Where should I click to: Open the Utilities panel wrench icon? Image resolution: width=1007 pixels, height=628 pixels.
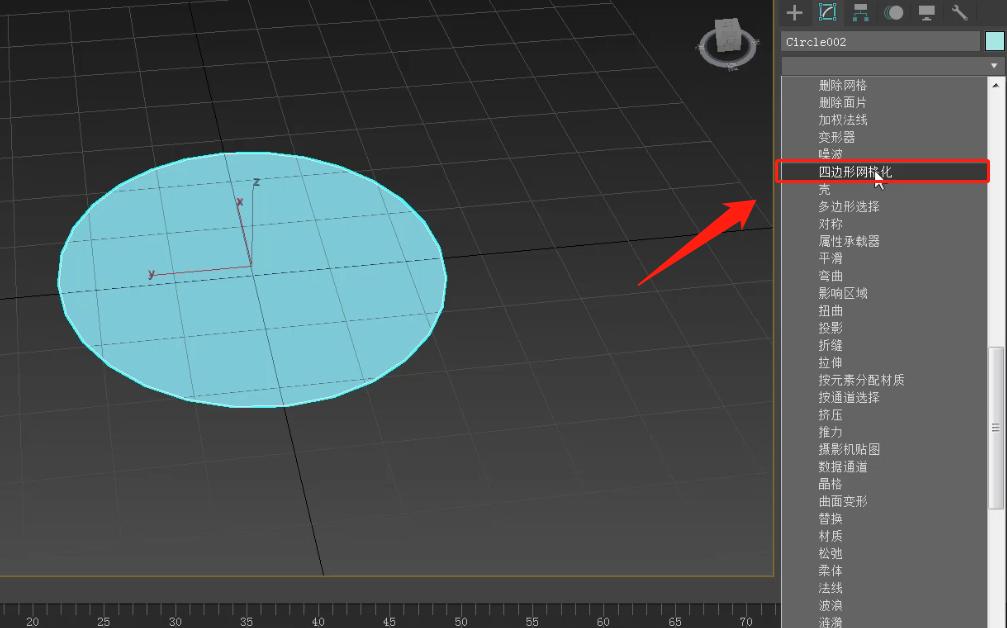point(959,13)
